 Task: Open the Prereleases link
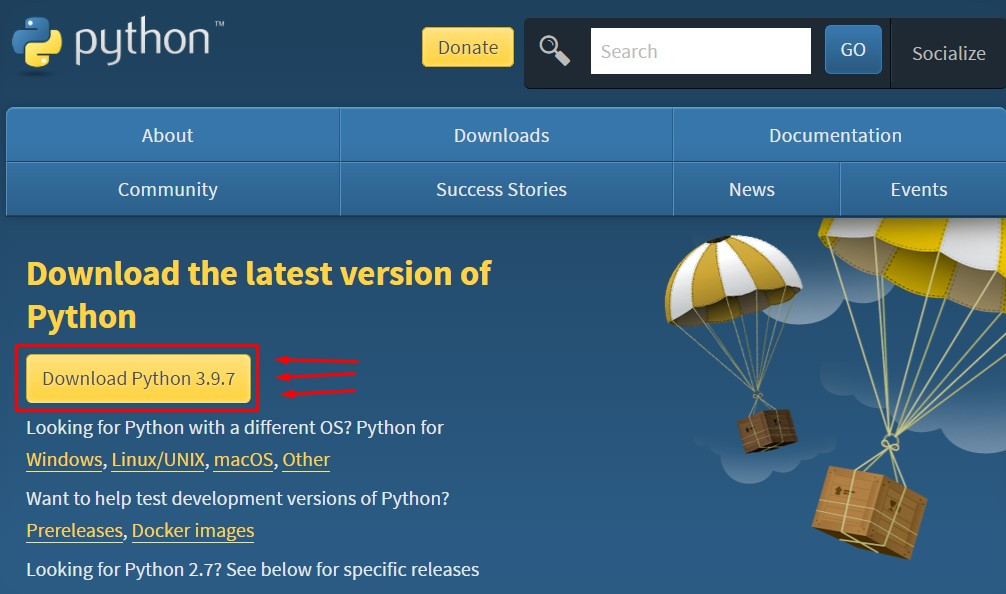pyautogui.click(x=74, y=531)
